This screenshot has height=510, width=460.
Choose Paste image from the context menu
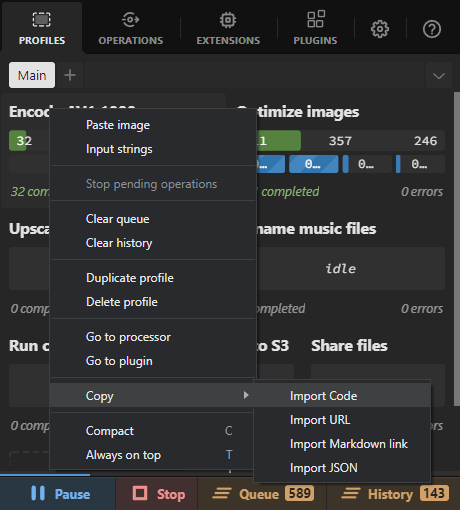pyautogui.click(x=152, y=125)
